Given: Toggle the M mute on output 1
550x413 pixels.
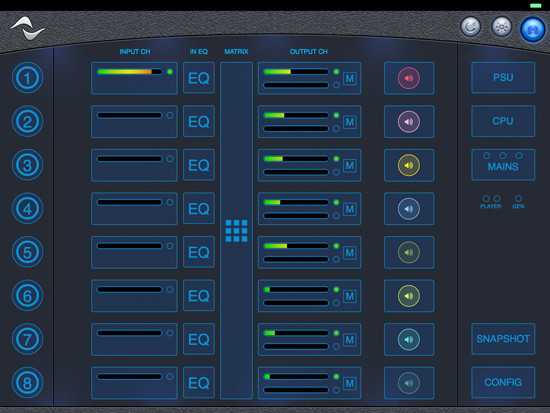Looking at the screenshot, I should tap(350, 78).
